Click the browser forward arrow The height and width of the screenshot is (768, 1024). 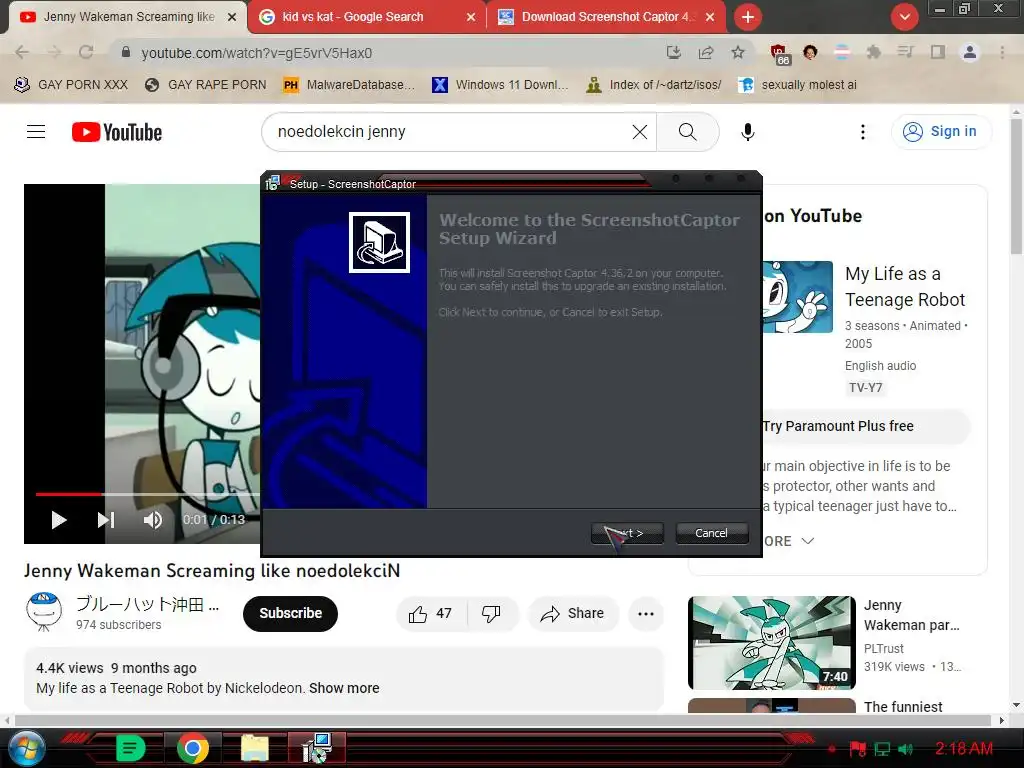point(54,52)
